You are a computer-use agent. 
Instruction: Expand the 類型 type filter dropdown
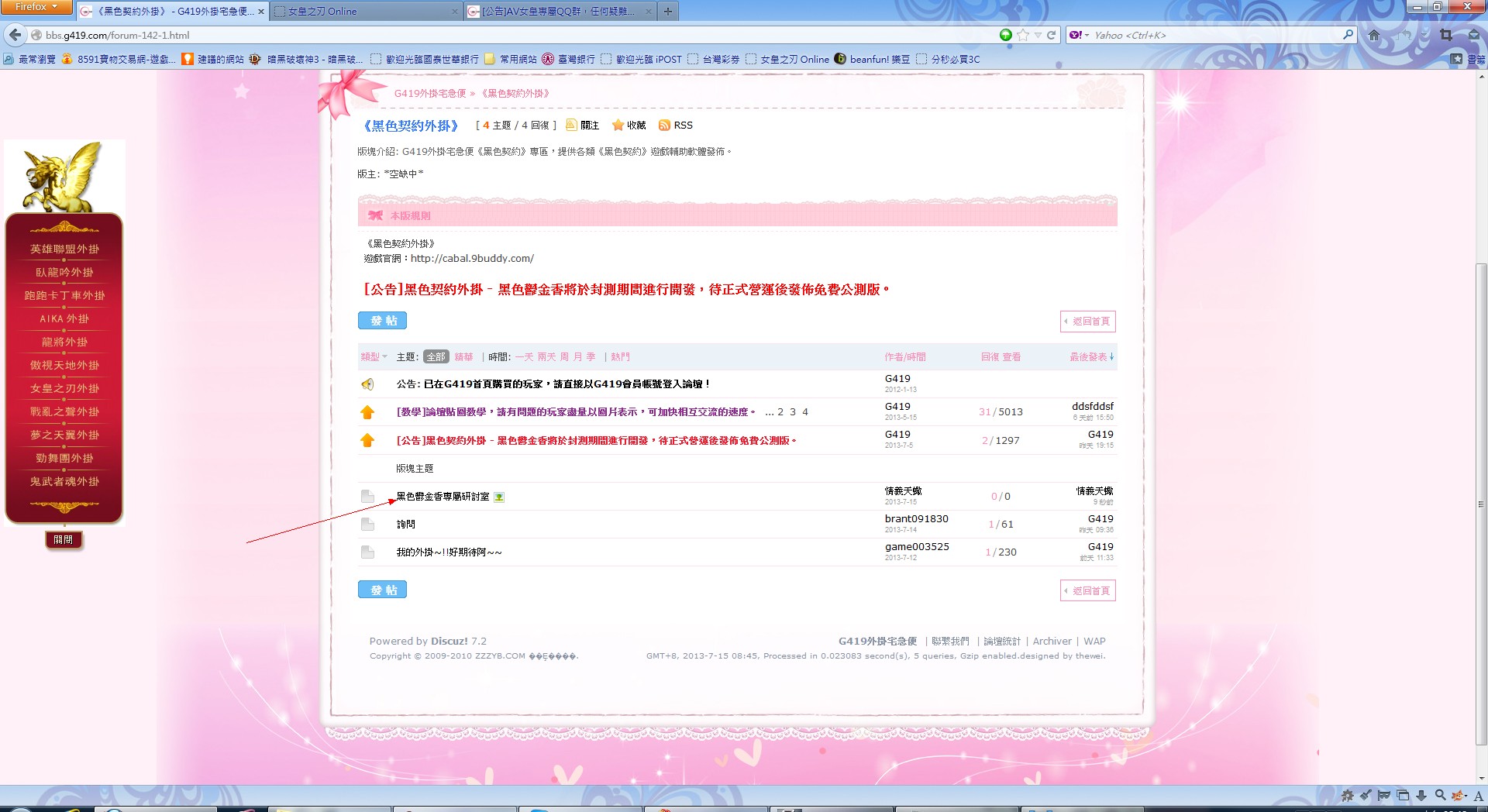click(x=374, y=357)
